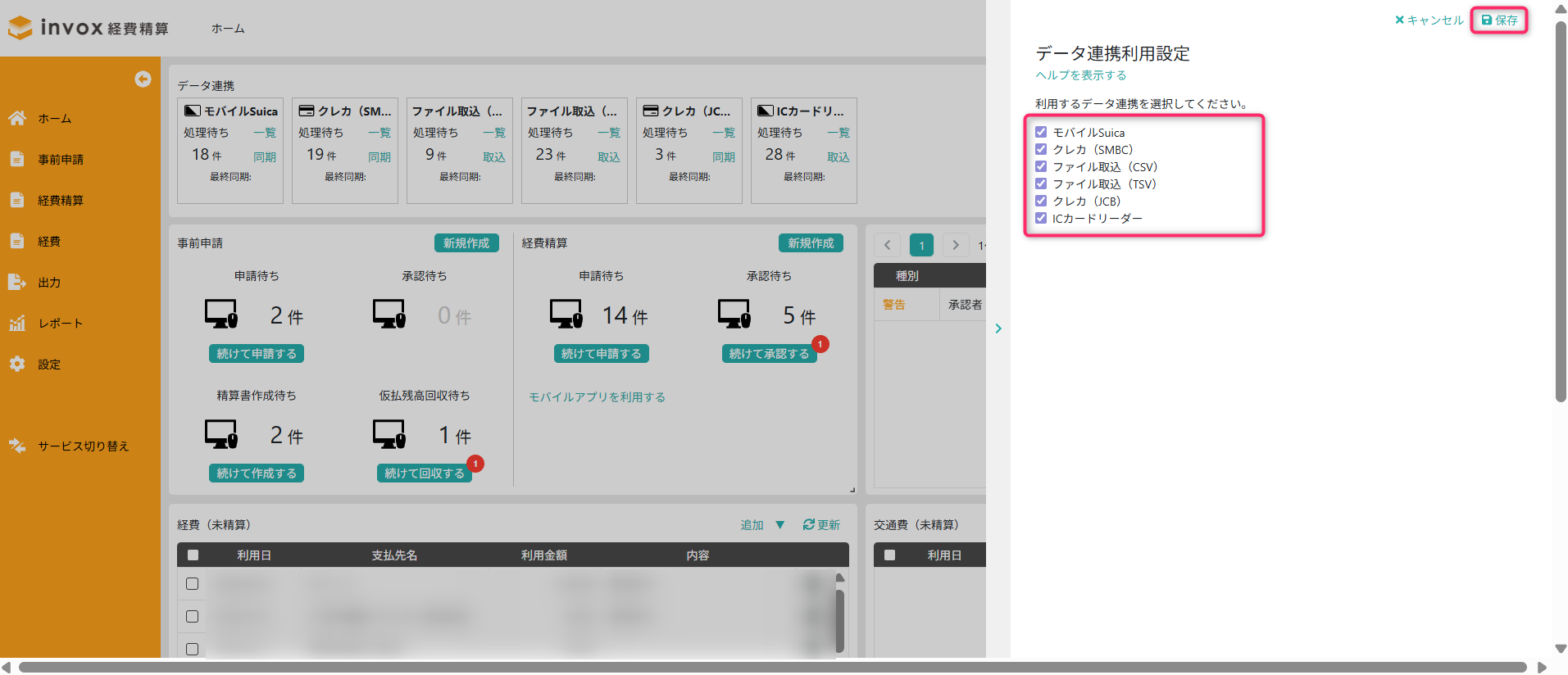Click the 出力 export icon
Image resolution: width=1568 pixels, height=675 pixels.
[17, 282]
